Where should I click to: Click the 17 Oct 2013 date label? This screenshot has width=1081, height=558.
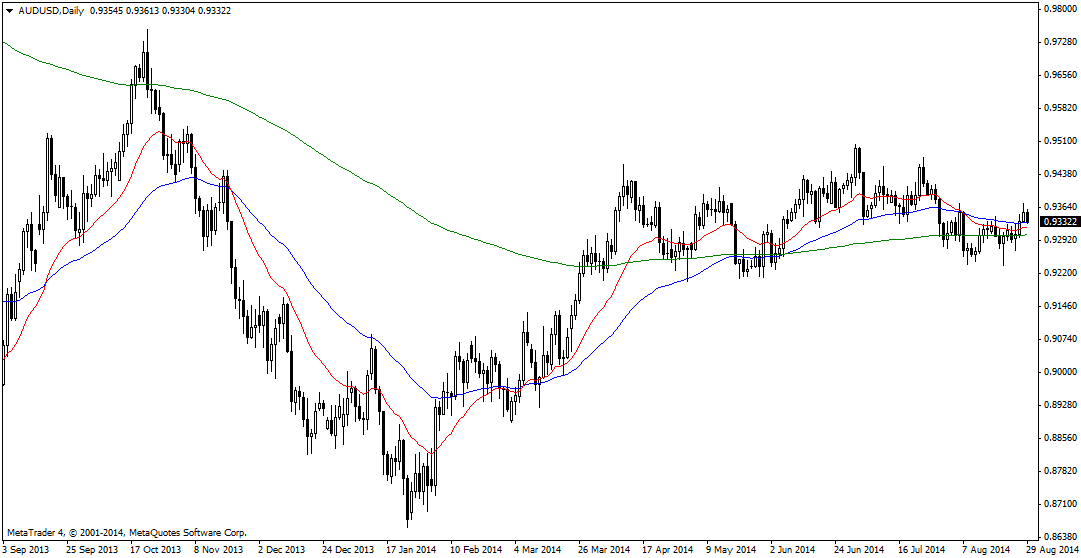pos(156,549)
